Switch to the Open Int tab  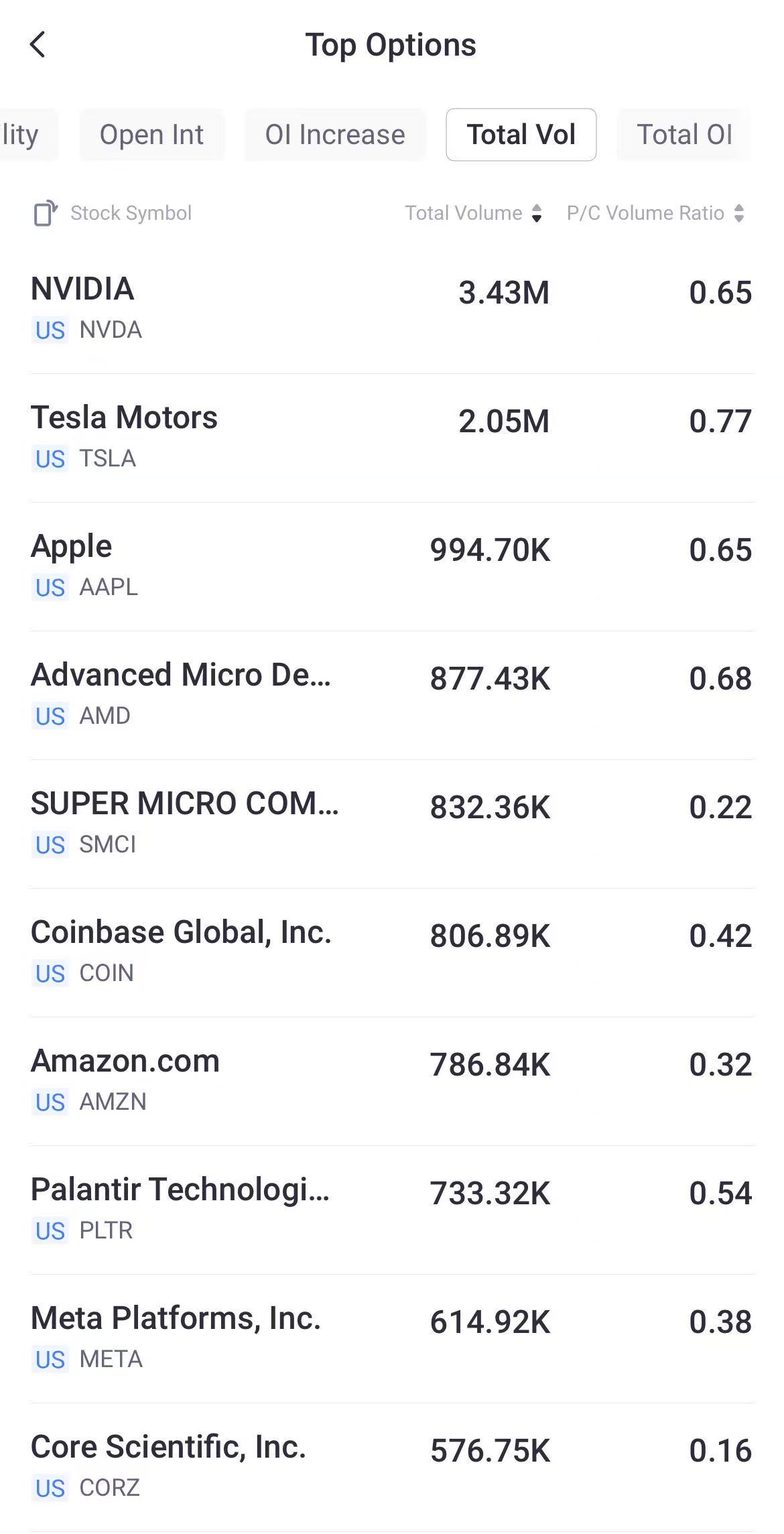pyautogui.click(x=151, y=135)
